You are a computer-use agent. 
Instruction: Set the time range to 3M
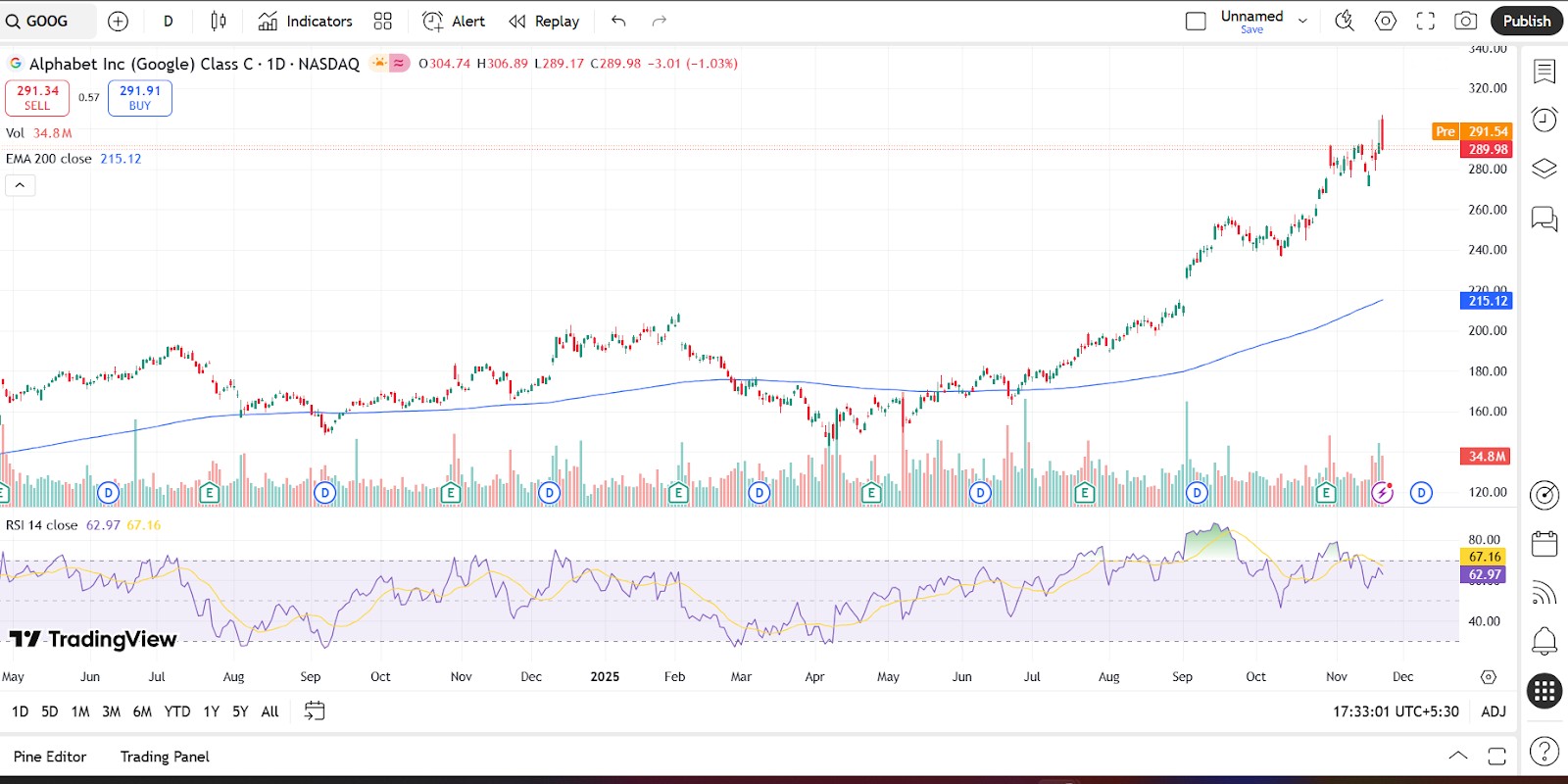112,711
